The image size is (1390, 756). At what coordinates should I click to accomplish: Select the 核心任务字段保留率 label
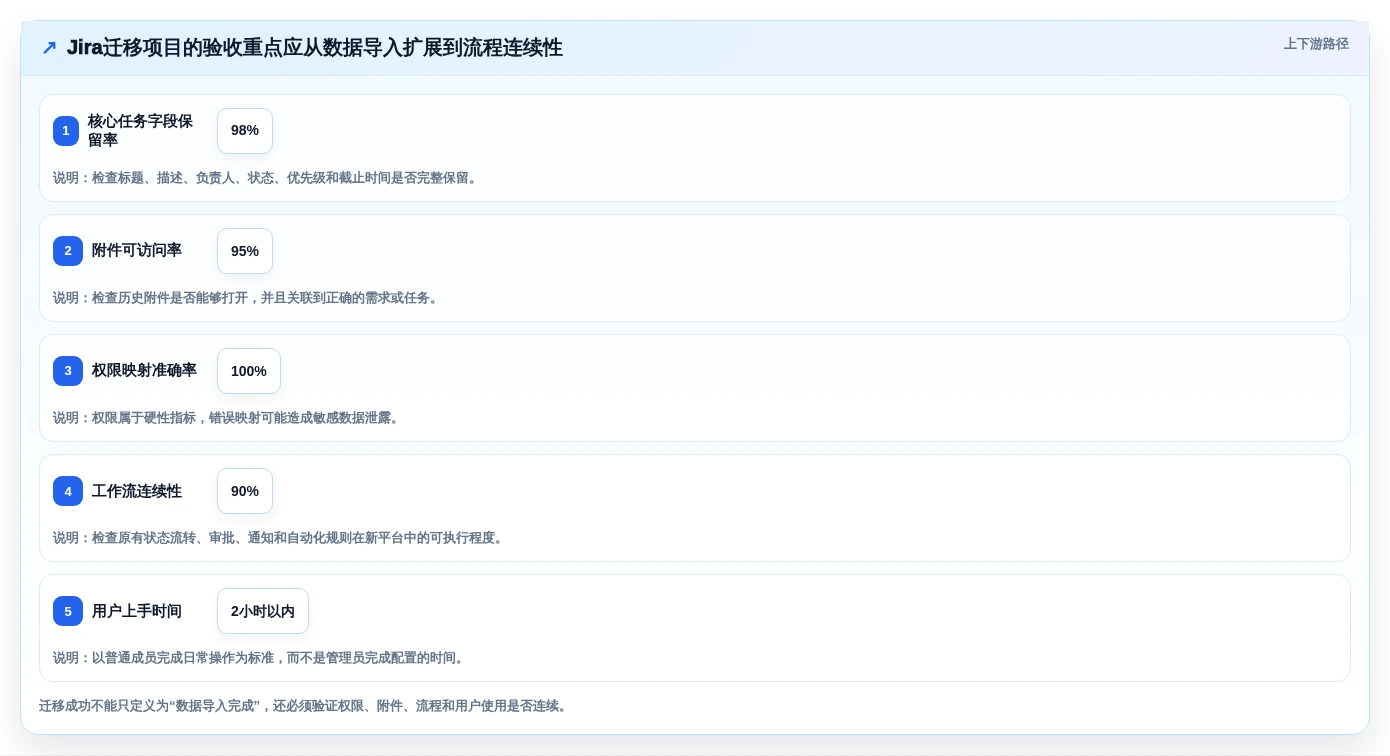(x=140, y=131)
